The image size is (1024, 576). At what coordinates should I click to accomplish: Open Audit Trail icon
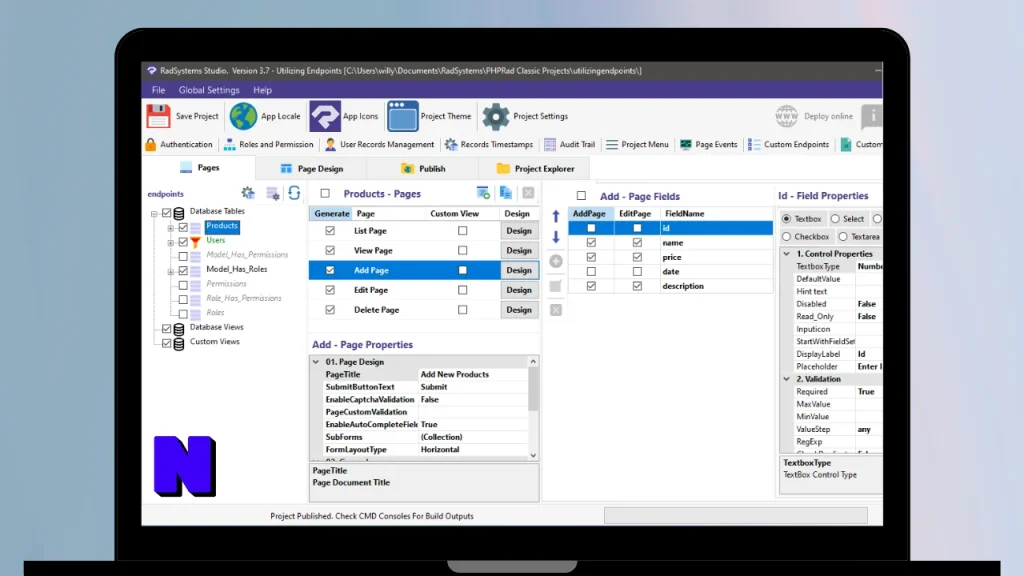[550, 144]
